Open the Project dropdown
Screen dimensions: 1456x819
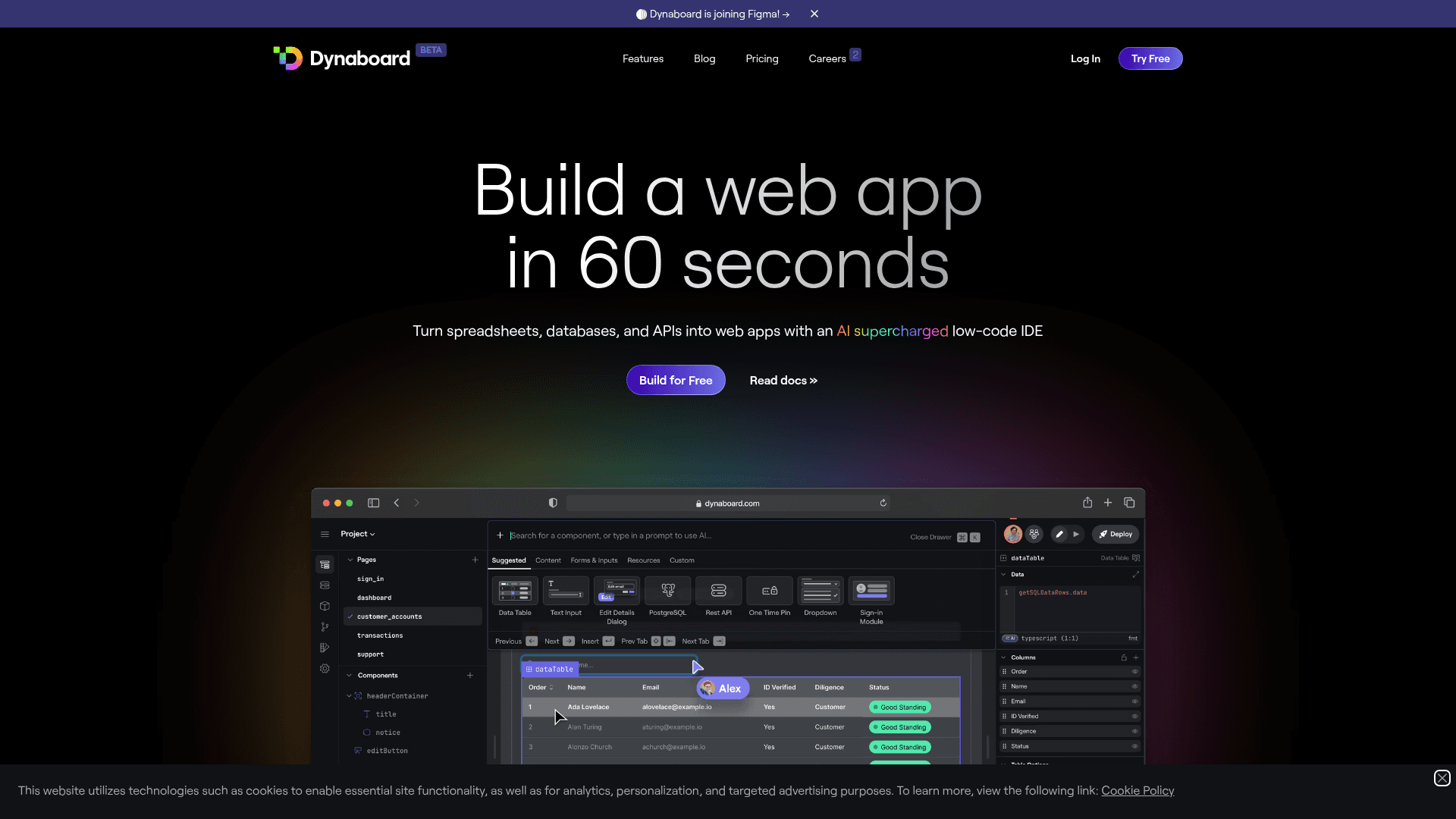tap(358, 535)
